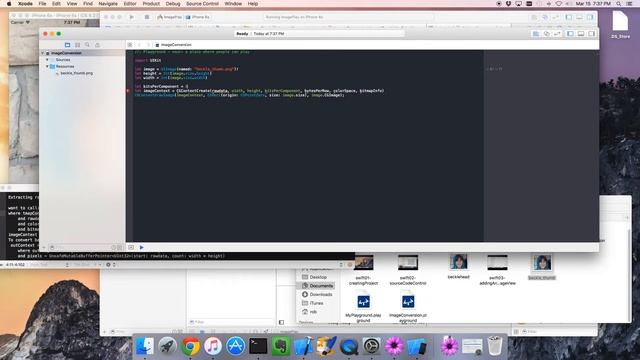Open Evernote from the Dock
This screenshot has height=360, width=640.
tap(281, 346)
